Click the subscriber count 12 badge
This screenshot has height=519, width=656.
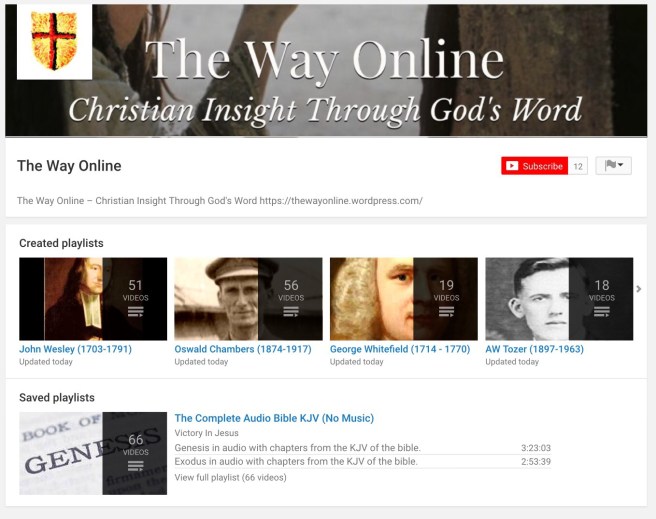click(578, 166)
